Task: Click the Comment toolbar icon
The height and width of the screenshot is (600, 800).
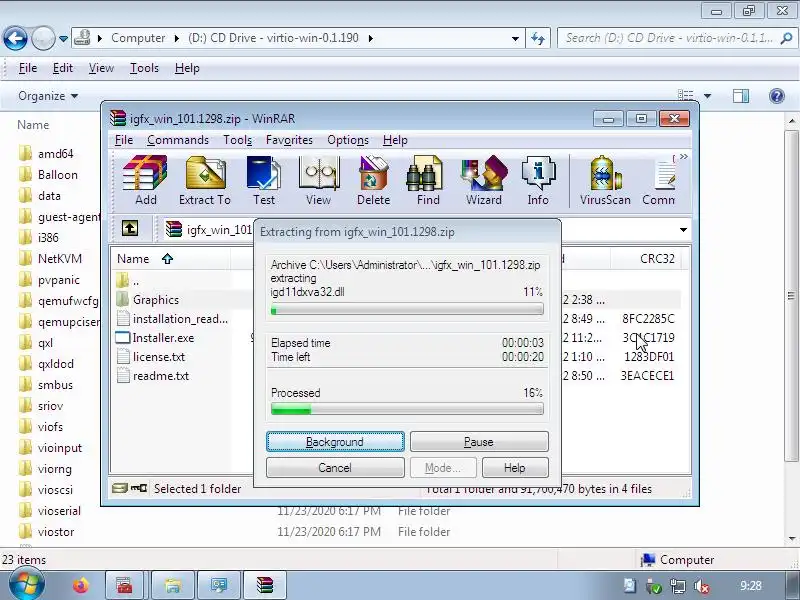Action: point(659,181)
